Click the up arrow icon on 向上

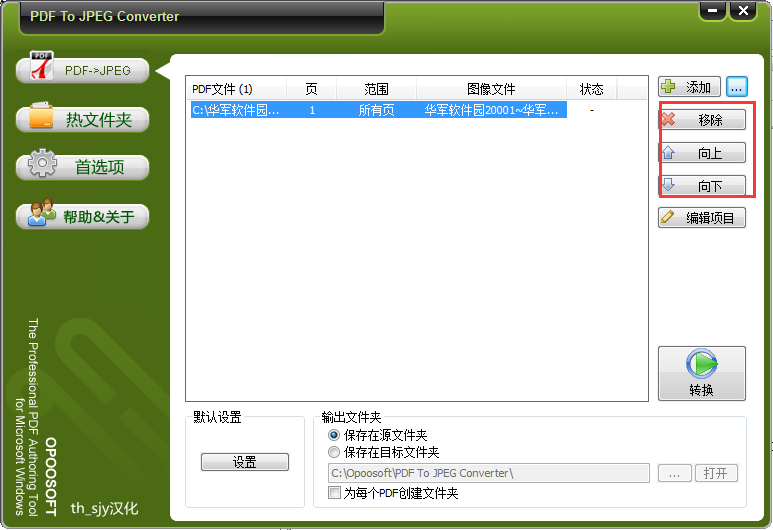pos(668,152)
